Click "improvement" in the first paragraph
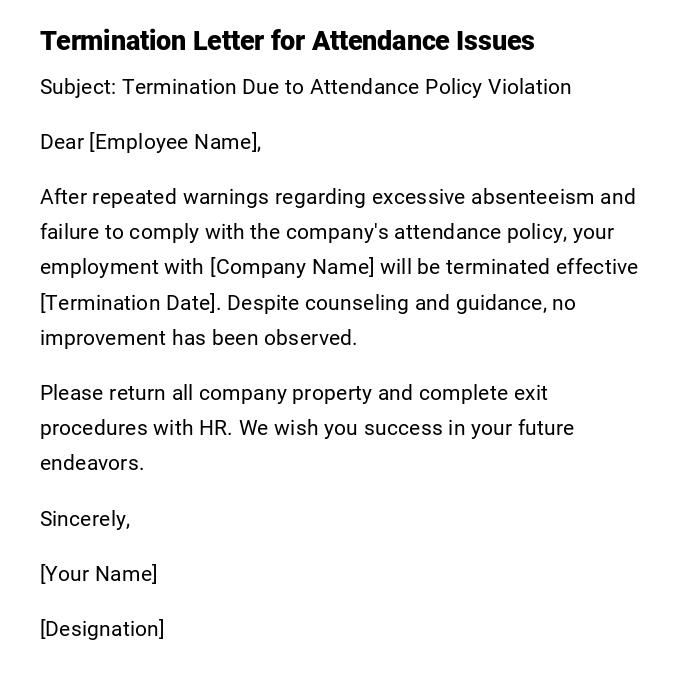700x691 pixels. coord(103,338)
